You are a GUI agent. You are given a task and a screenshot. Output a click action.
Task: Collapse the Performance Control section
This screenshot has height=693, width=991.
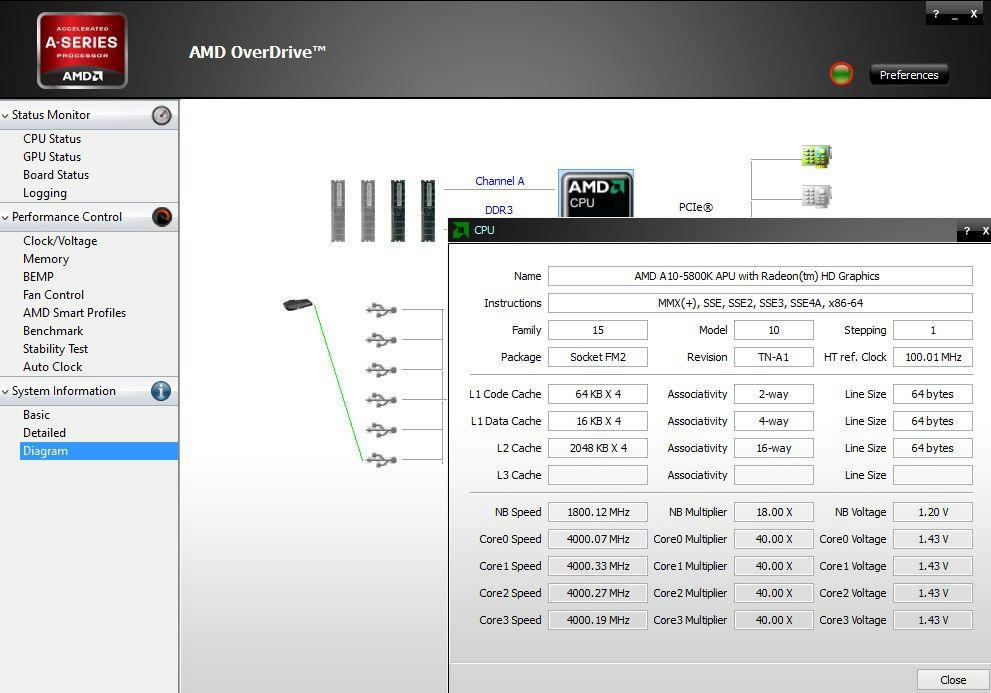pyautogui.click(x=5, y=218)
